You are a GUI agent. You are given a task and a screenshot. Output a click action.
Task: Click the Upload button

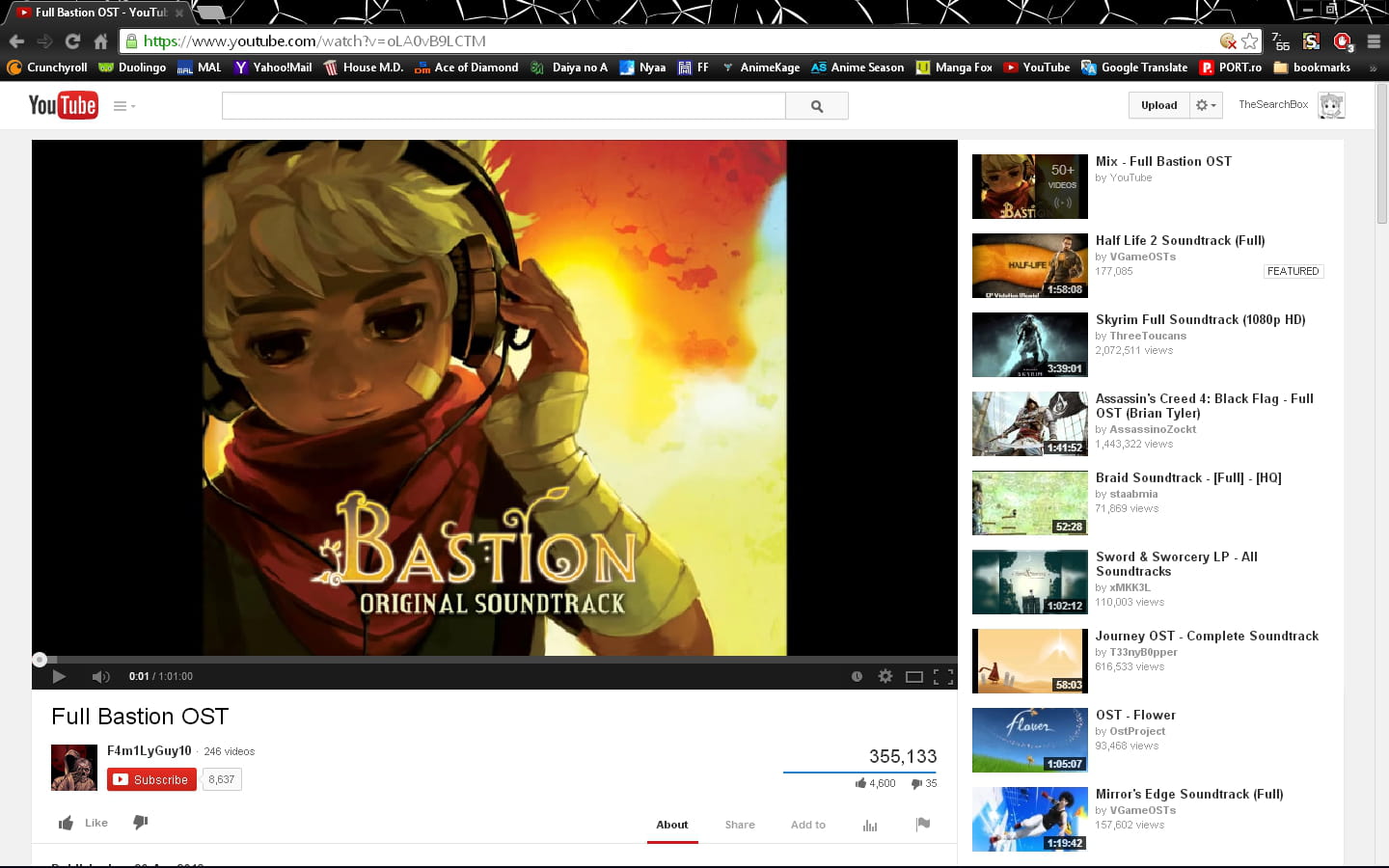(1158, 105)
